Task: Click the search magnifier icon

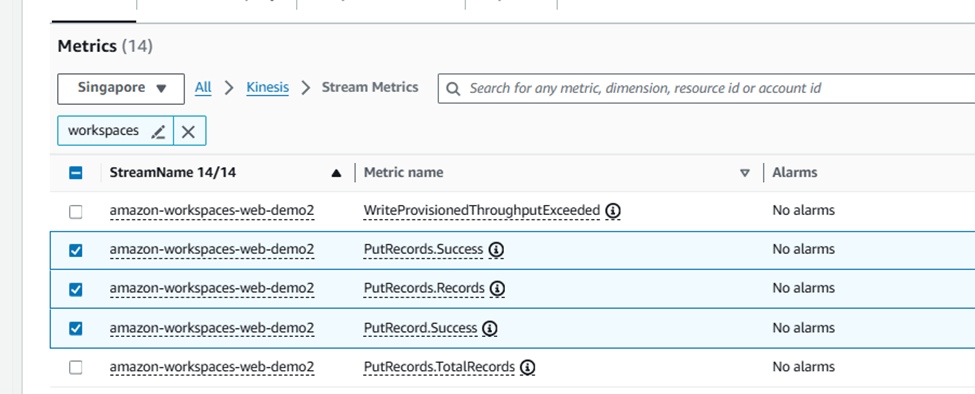Action: tap(454, 88)
